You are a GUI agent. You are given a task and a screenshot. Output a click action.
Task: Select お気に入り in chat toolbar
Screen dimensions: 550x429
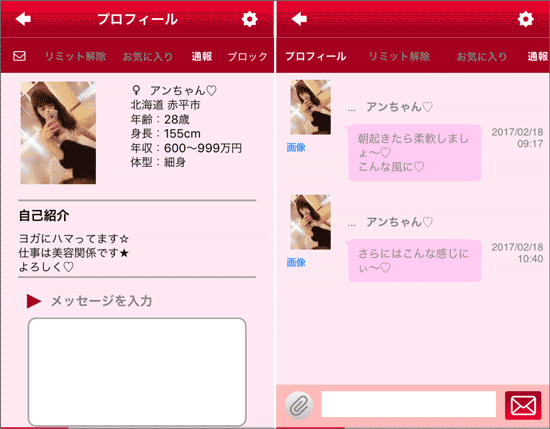click(x=482, y=56)
